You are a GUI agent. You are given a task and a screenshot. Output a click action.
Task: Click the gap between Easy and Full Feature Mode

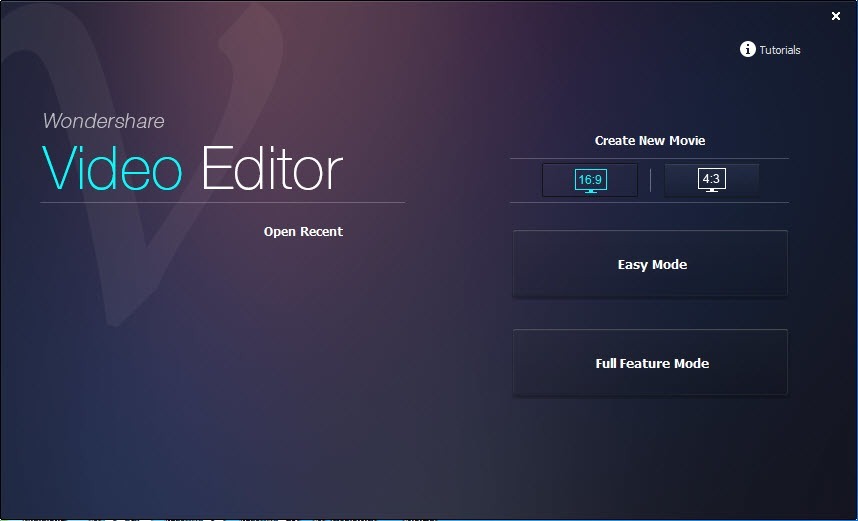tap(650, 314)
